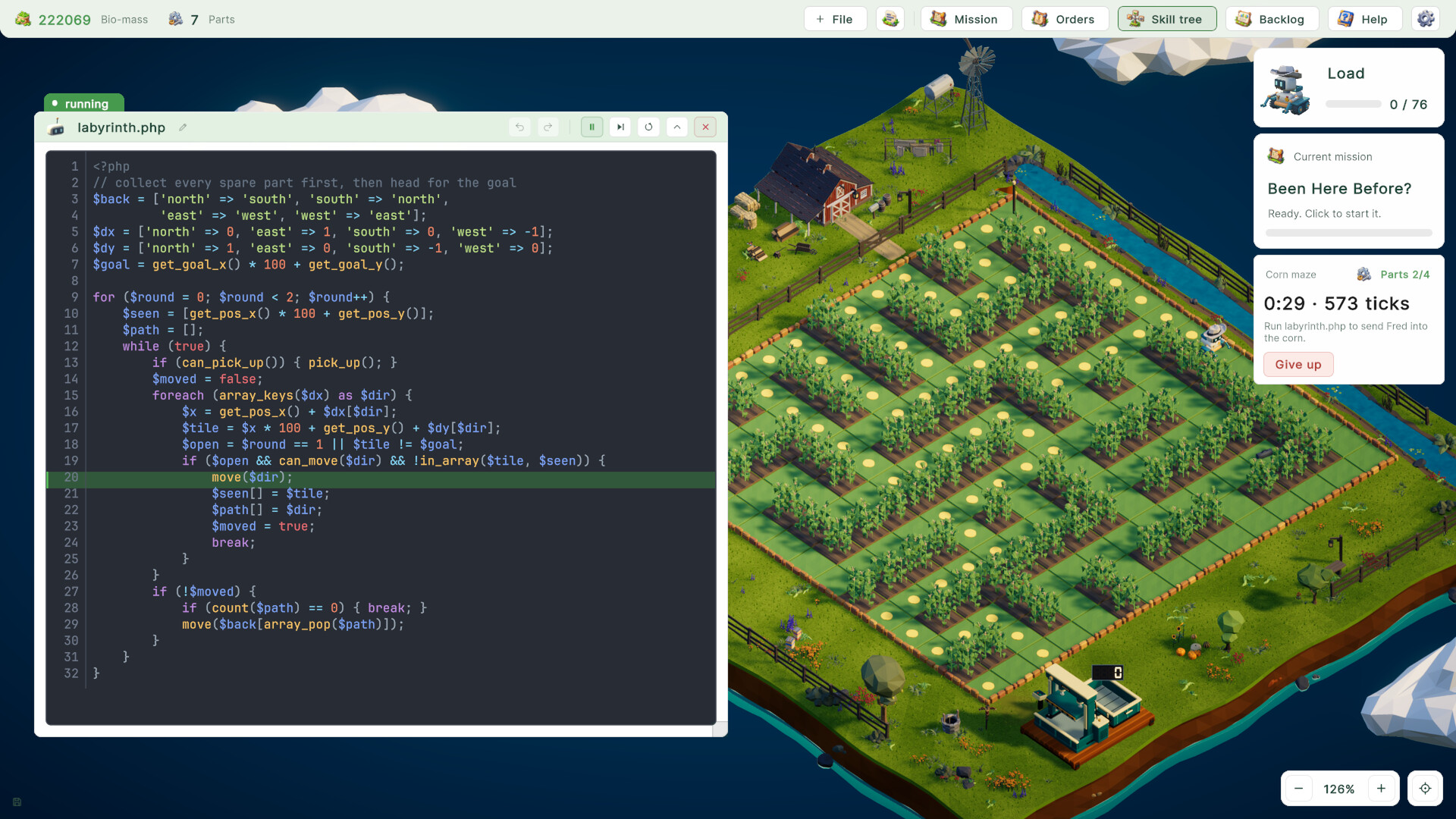Viewport: 1456px width, 819px height.
Task: Click the Parts counter icon
Action: click(176, 19)
